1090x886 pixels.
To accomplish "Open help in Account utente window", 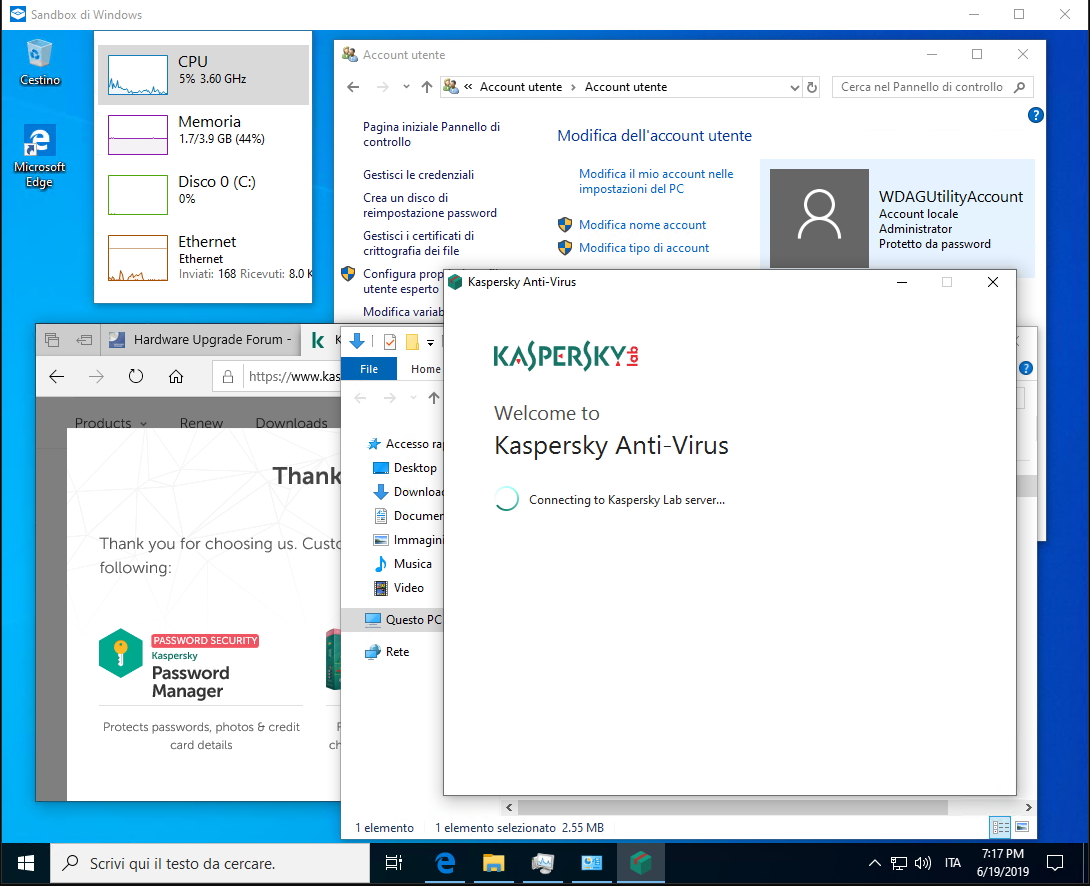I will 1035,115.
